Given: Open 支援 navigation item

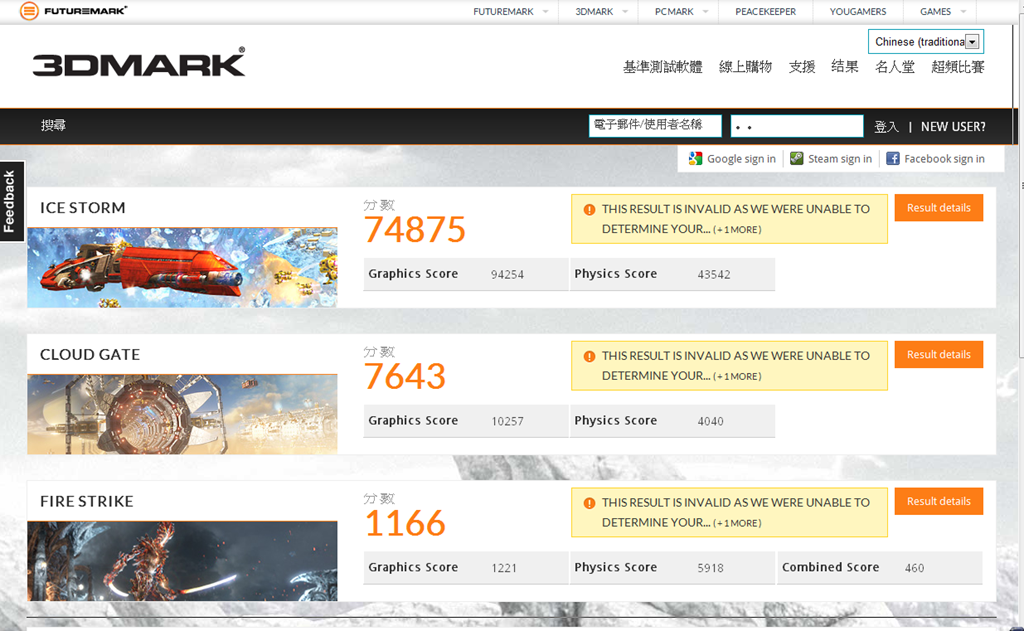Looking at the screenshot, I should pyautogui.click(x=802, y=67).
